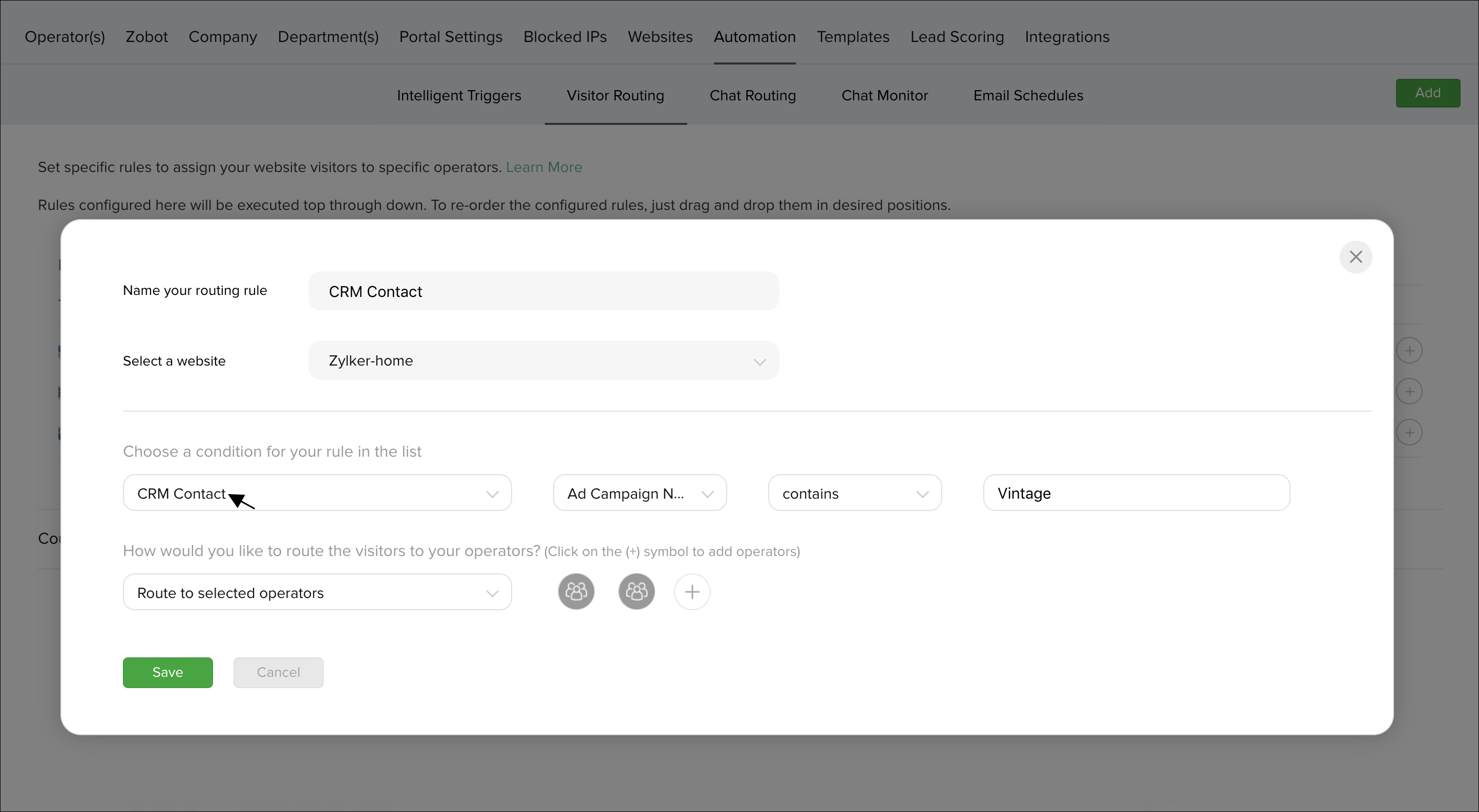Screen dimensions: 1479x812
Task: Switch to Chat Routing sub-tab
Action: 753,95
